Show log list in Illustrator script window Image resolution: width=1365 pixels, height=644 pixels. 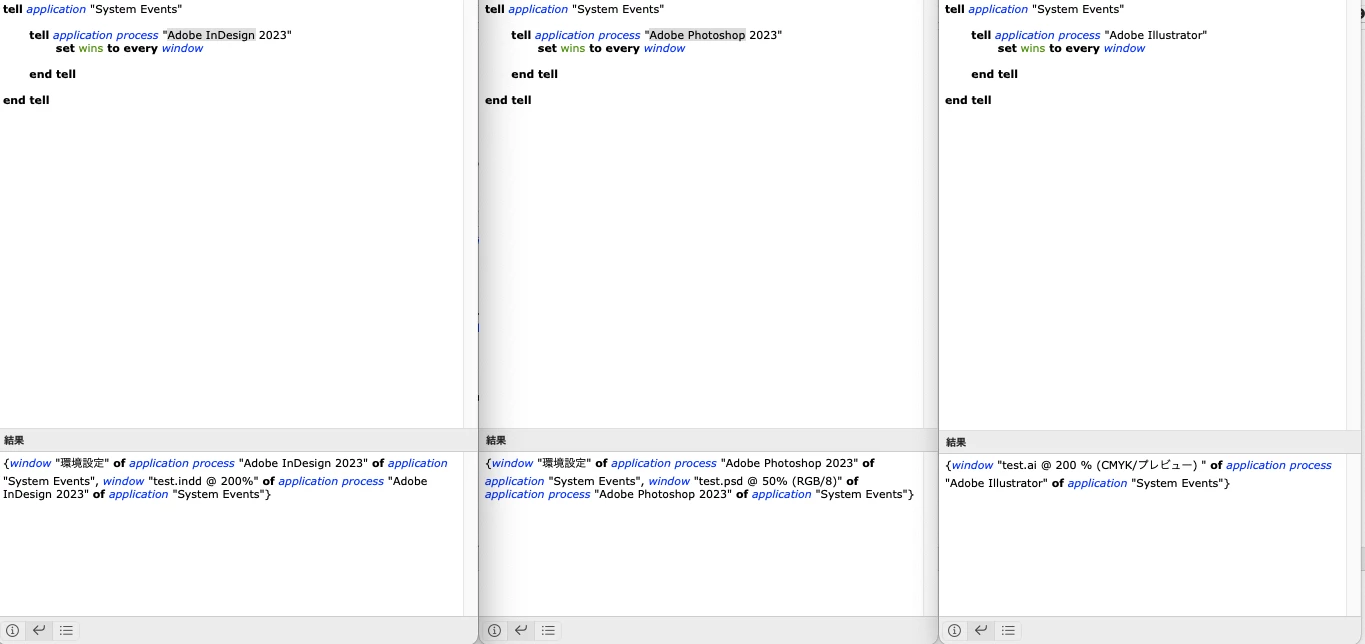(1008, 631)
